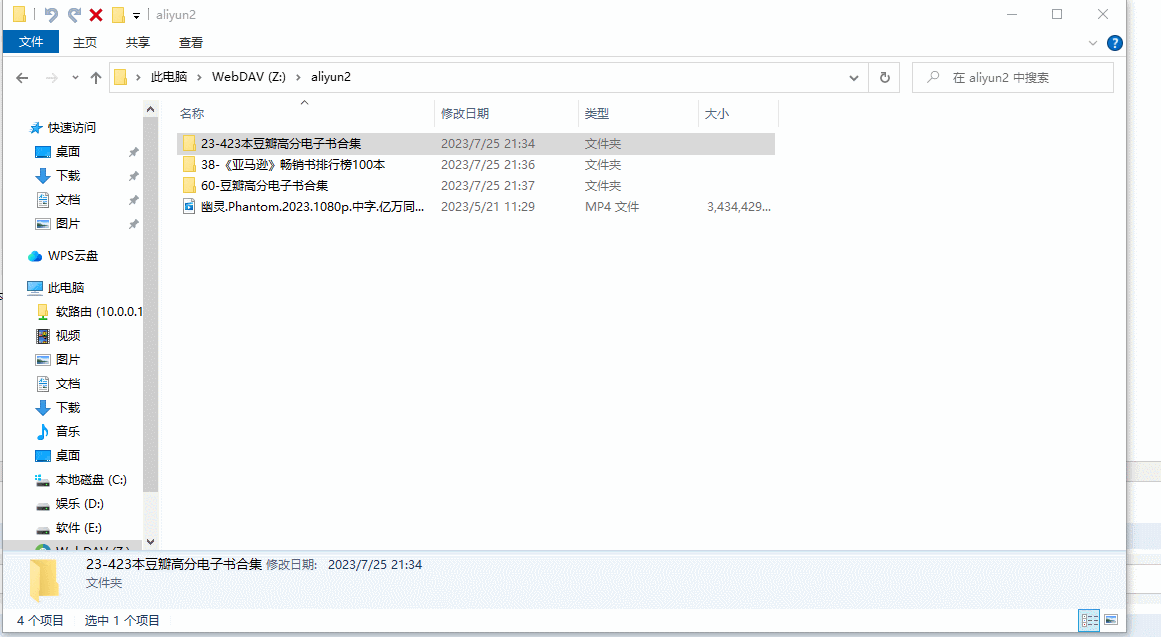Go up one folder level
The image size is (1161, 637).
[x=96, y=78]
